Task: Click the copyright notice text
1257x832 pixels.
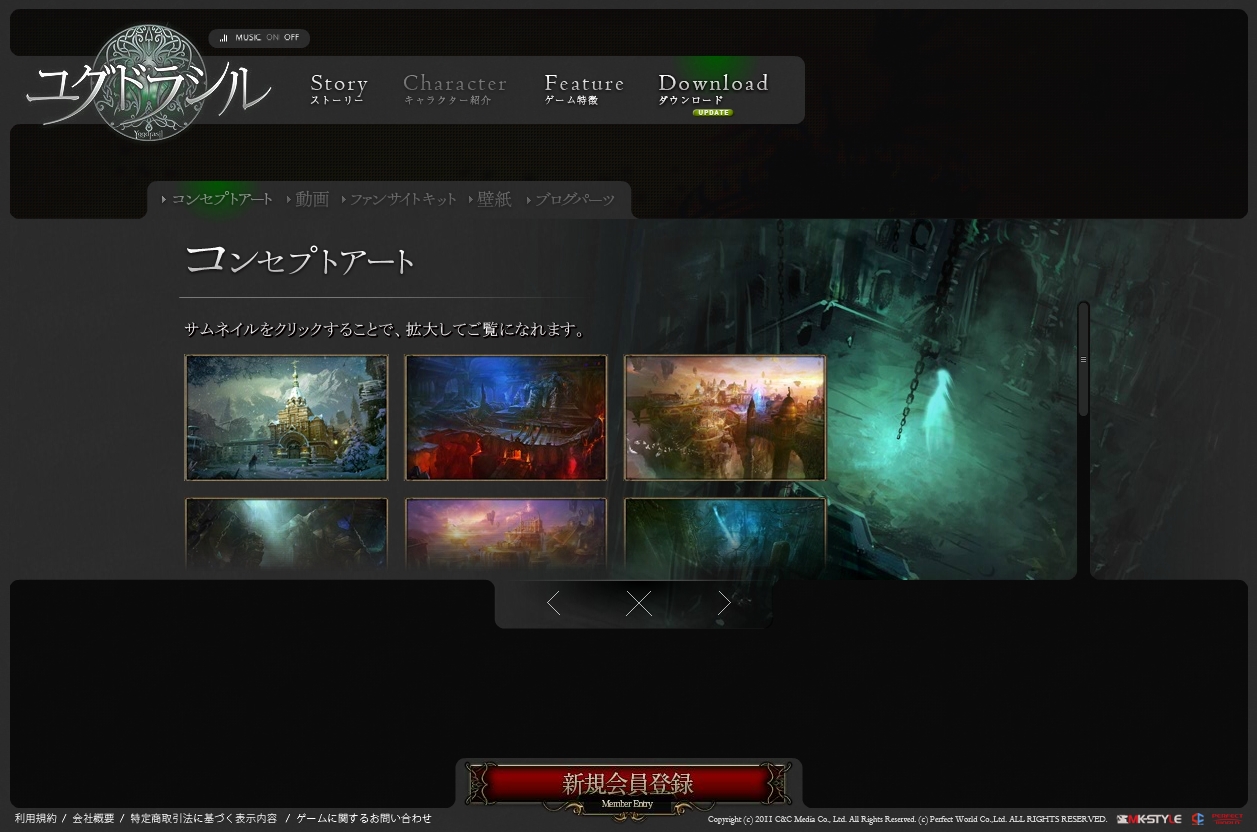Action: pyautogui.click(x=907, y=819)
